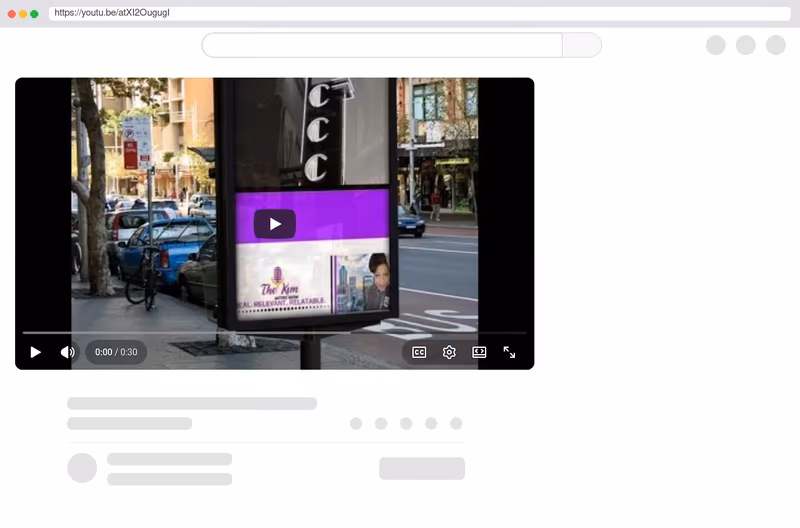Click the yellow minimize window dot

point(23,14)
